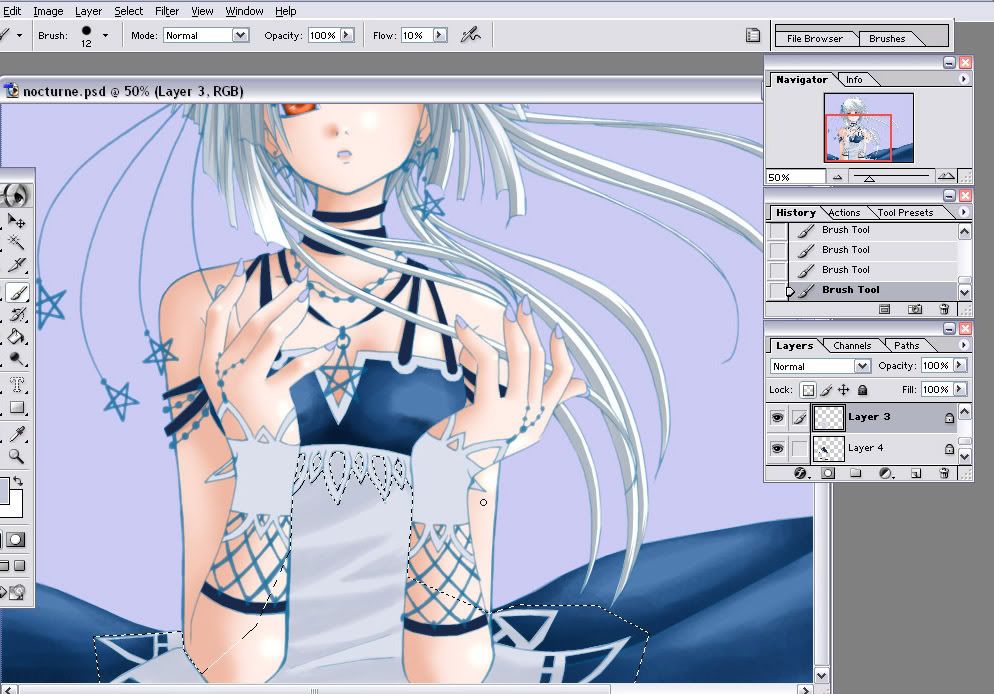Swap foreground and background colors
The width and height of the screenshot is (994, 694).
pyautogui.click(x=18, y=481)
